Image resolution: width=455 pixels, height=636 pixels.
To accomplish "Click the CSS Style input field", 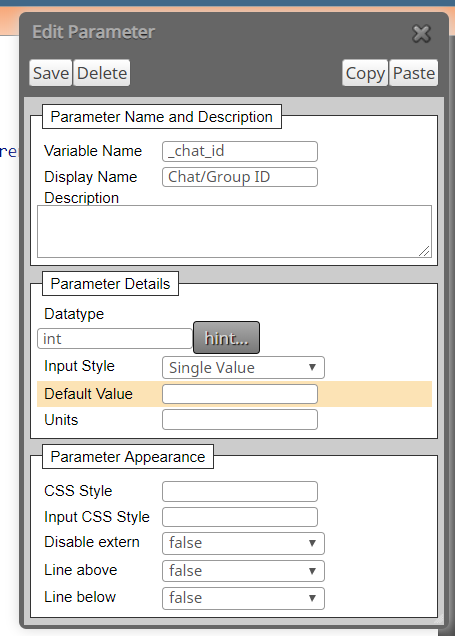I will [x=240, y=491].
